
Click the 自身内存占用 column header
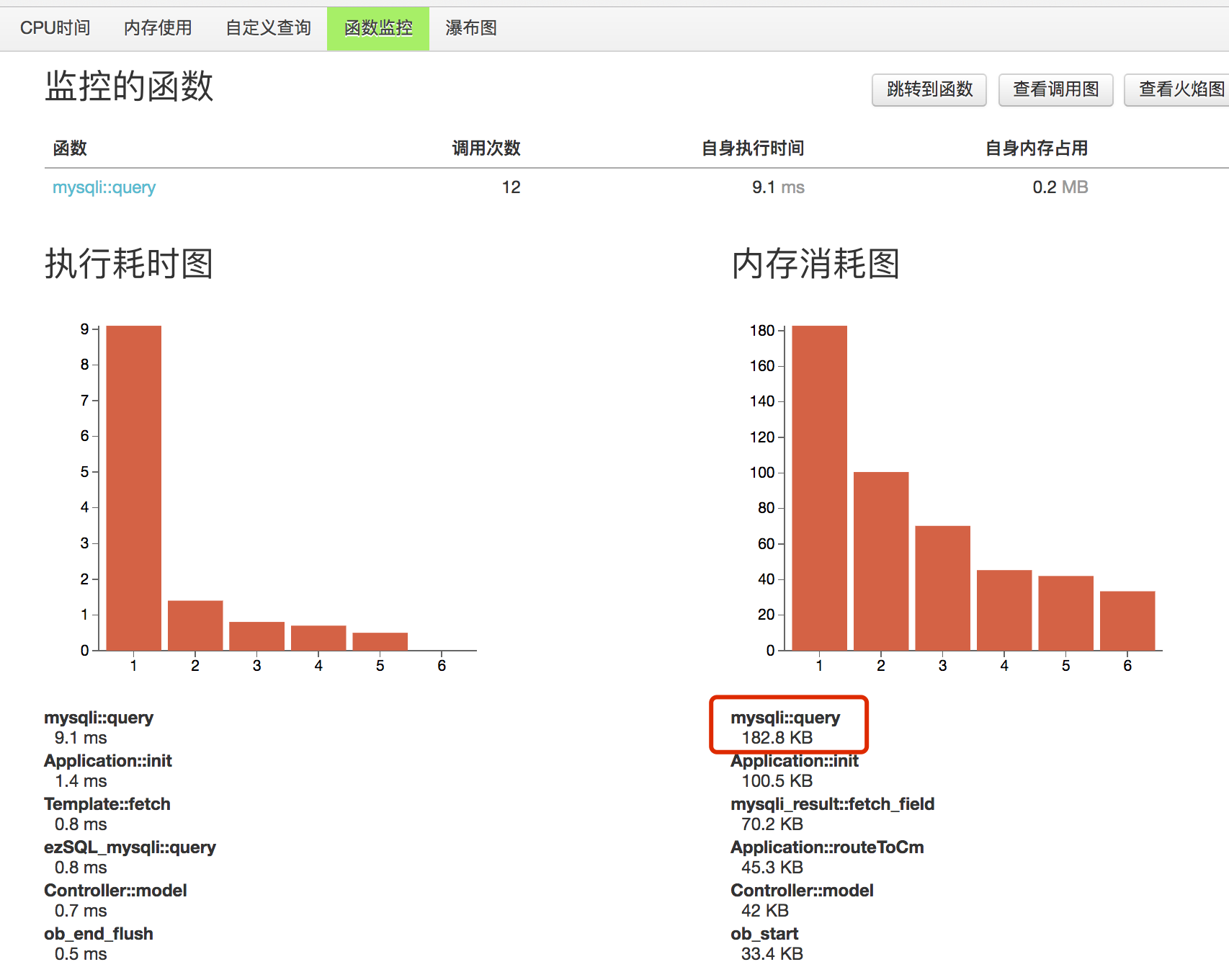coord(1037,148)
